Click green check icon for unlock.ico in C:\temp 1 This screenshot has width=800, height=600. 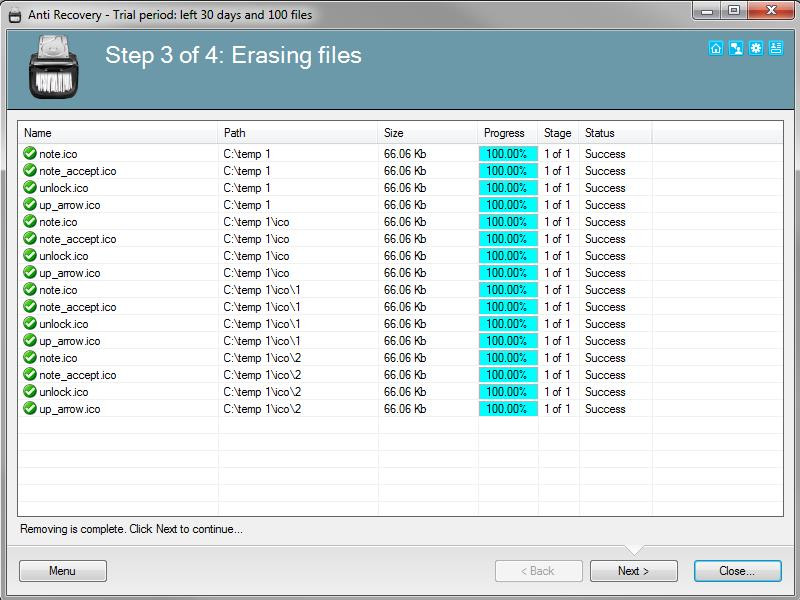(30, 187)
